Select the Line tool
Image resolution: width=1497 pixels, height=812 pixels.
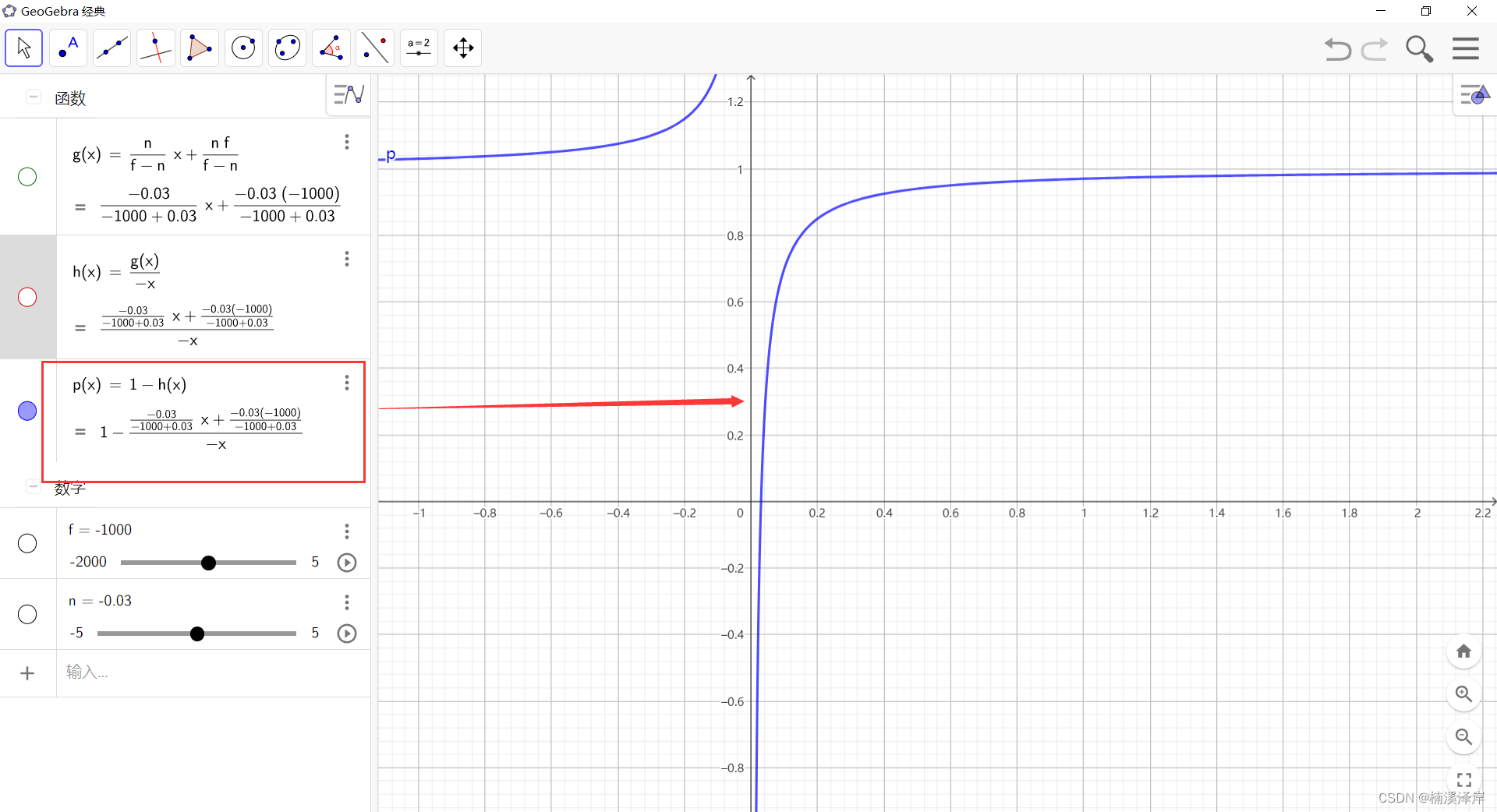pyautogui.click(x=112, y=48)
